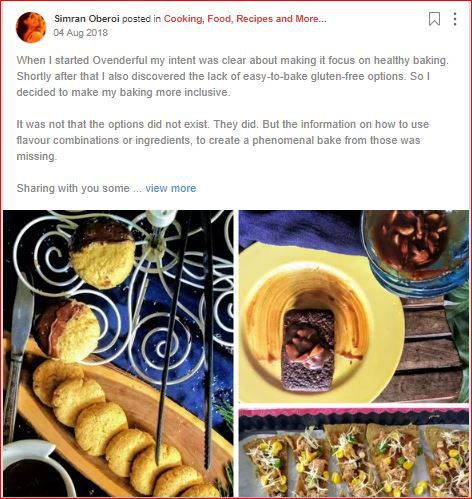Click the top chocolate-dipped cookie in left photo

pyautogui.click(x=103, y=254)
